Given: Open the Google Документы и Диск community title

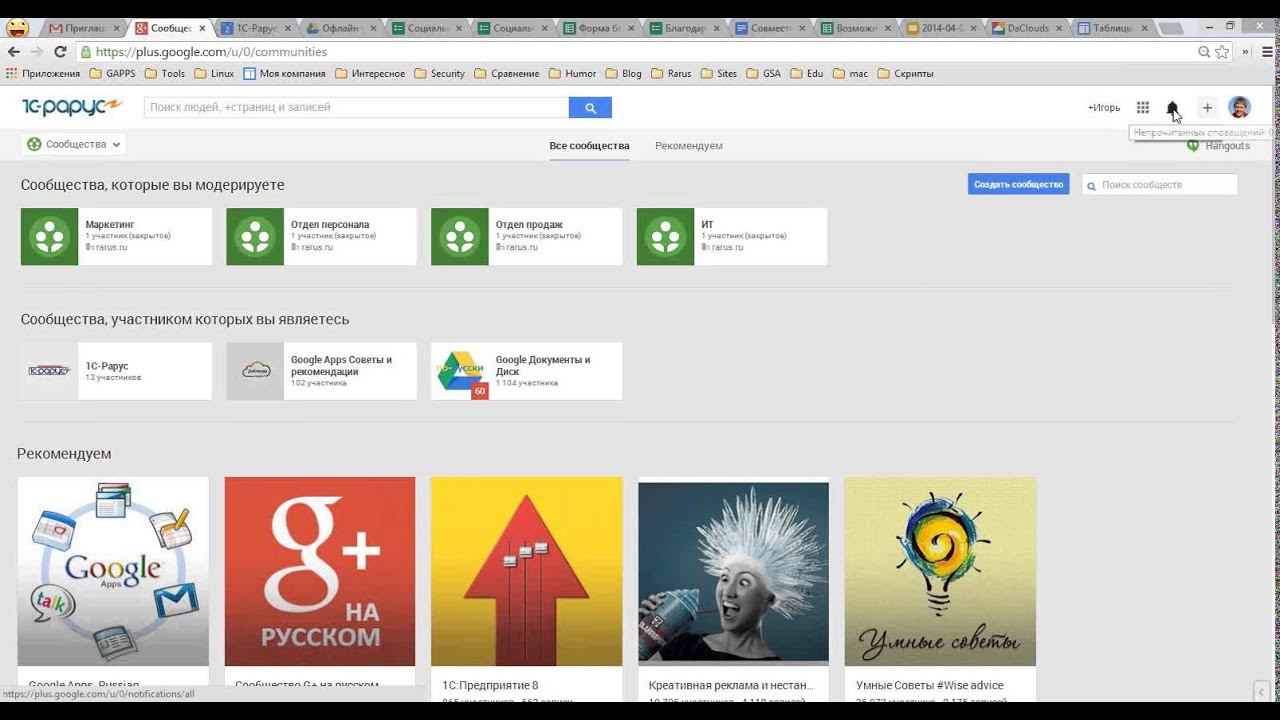Looking at the screenshot, I should click(543, 365).
